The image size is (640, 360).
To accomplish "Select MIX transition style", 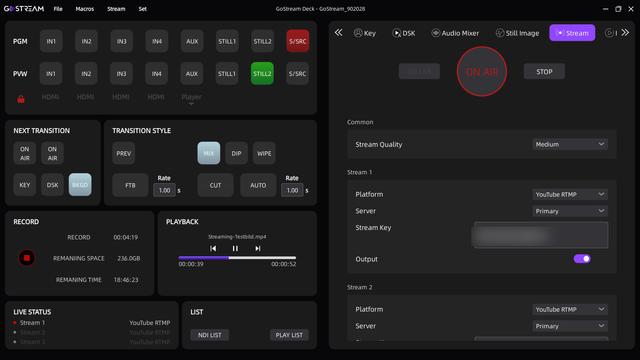I will coord(209,153).
